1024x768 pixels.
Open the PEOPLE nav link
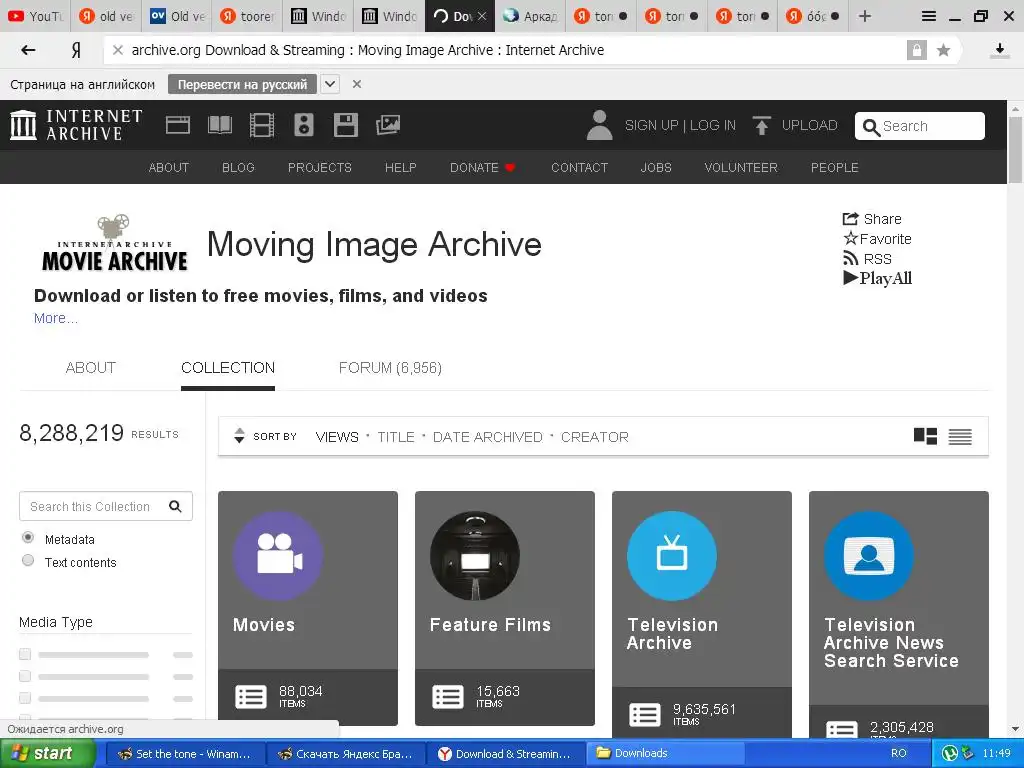[x=835, y=167]
